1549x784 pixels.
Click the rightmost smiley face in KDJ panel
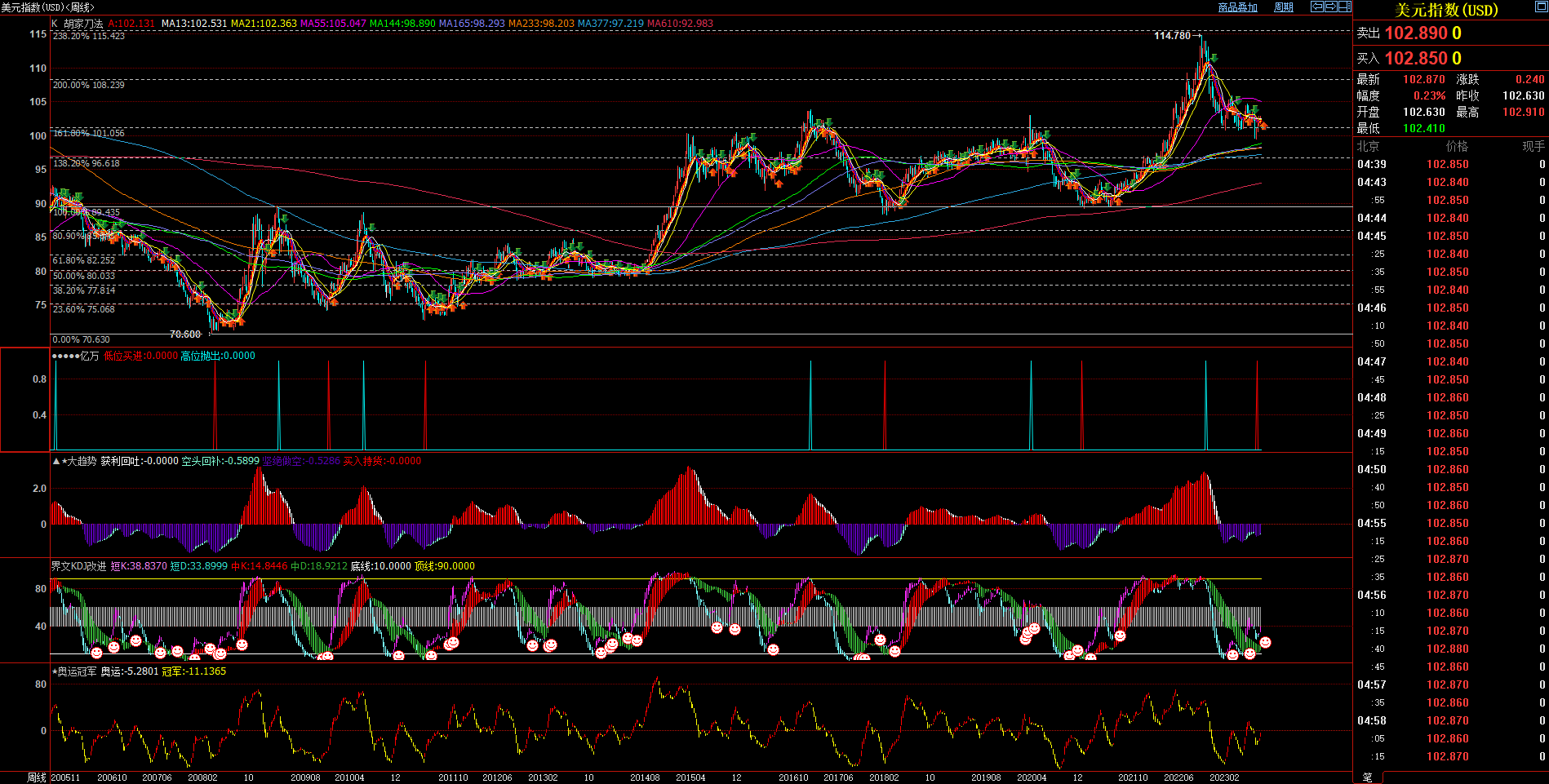click(x=1265, y=643)
